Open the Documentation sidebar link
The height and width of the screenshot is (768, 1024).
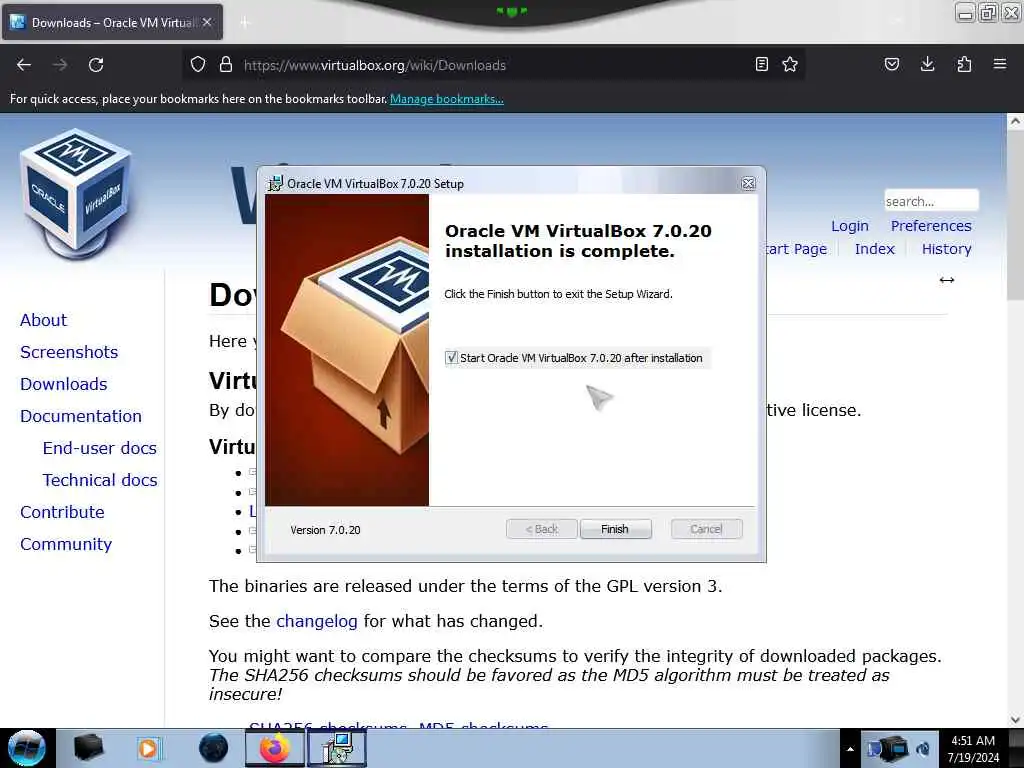(x=81, y=416)
